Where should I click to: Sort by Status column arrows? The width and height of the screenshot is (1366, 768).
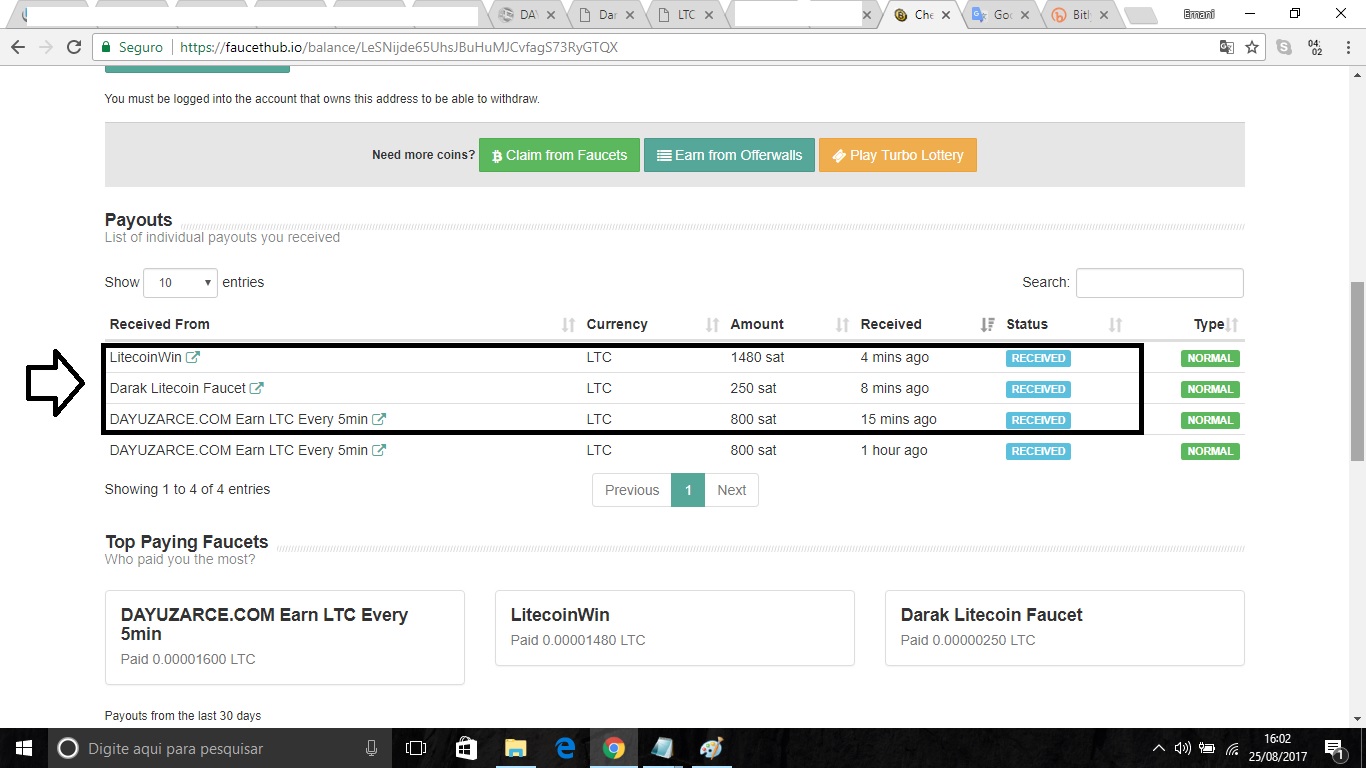[1116, 324]
